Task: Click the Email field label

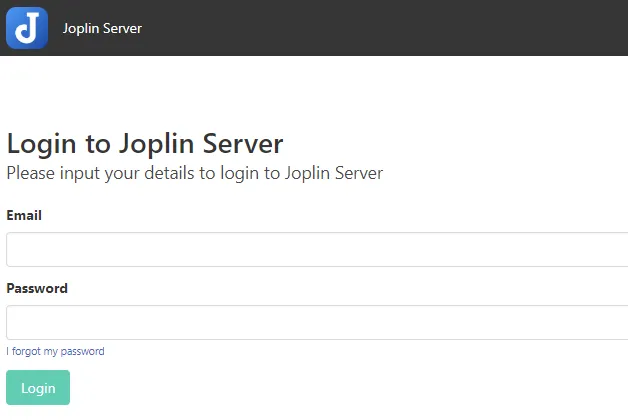Action: click(24, 215)
